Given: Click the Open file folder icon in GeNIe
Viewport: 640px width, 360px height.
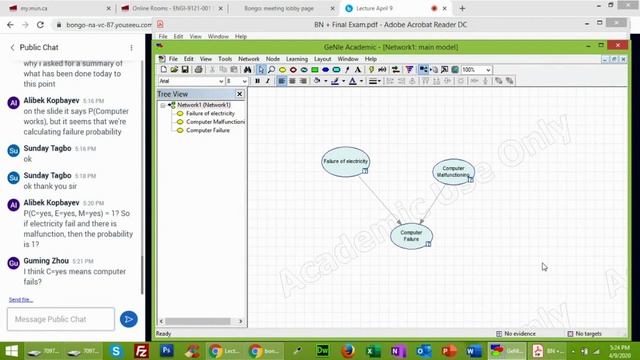Looking at the screenshot, I should [174, 70].
